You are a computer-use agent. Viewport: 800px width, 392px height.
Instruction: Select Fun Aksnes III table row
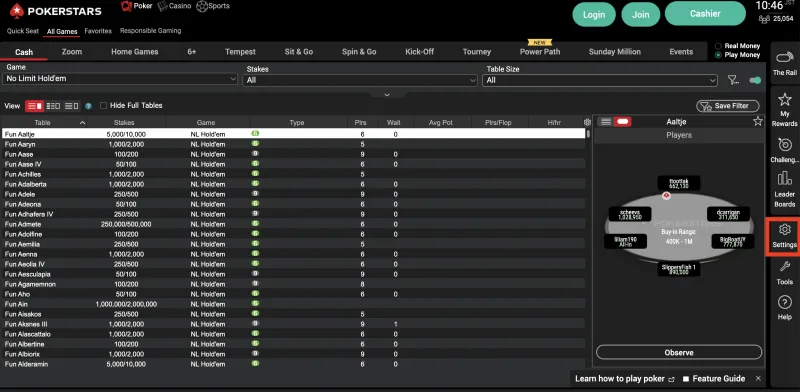293,324
